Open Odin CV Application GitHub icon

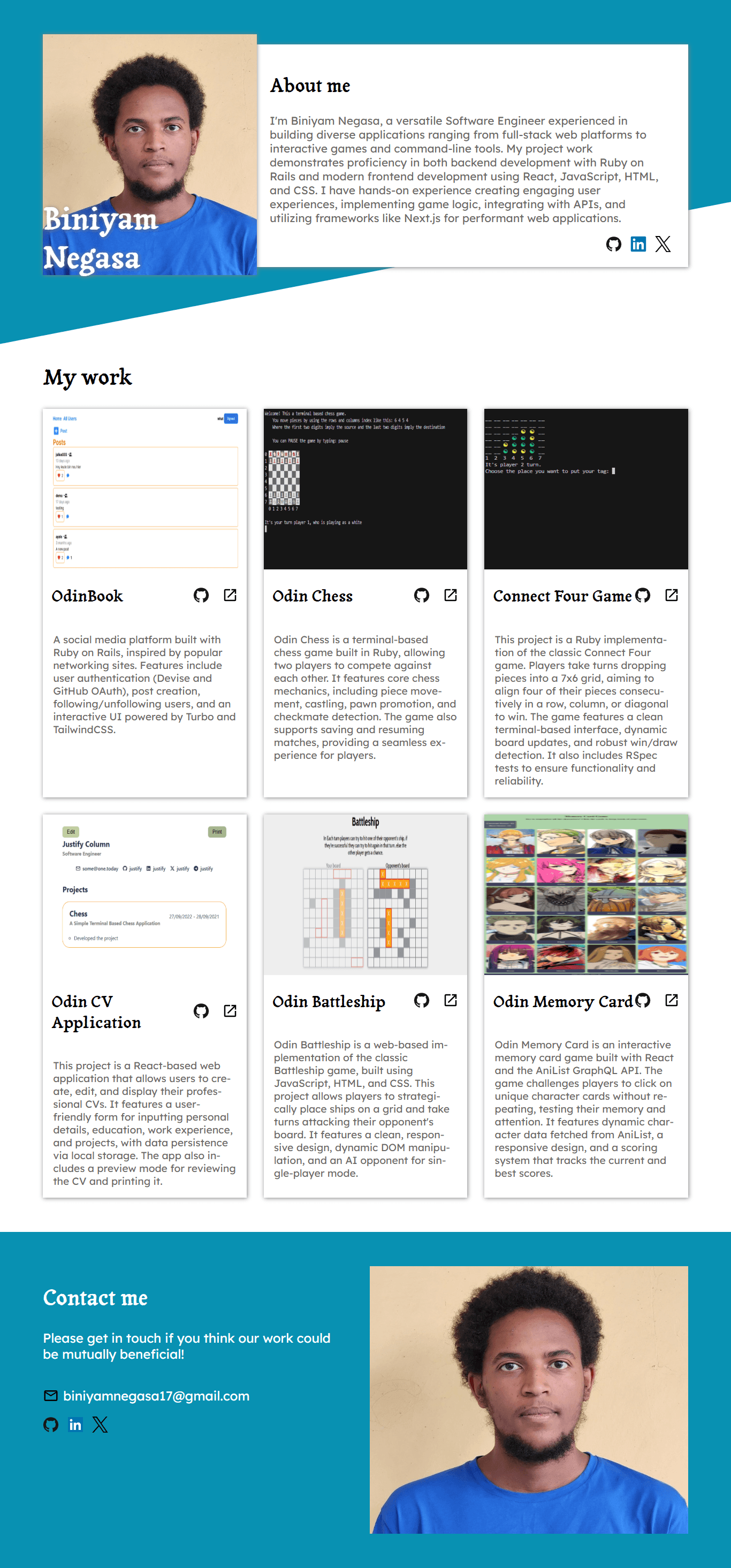201,1011
